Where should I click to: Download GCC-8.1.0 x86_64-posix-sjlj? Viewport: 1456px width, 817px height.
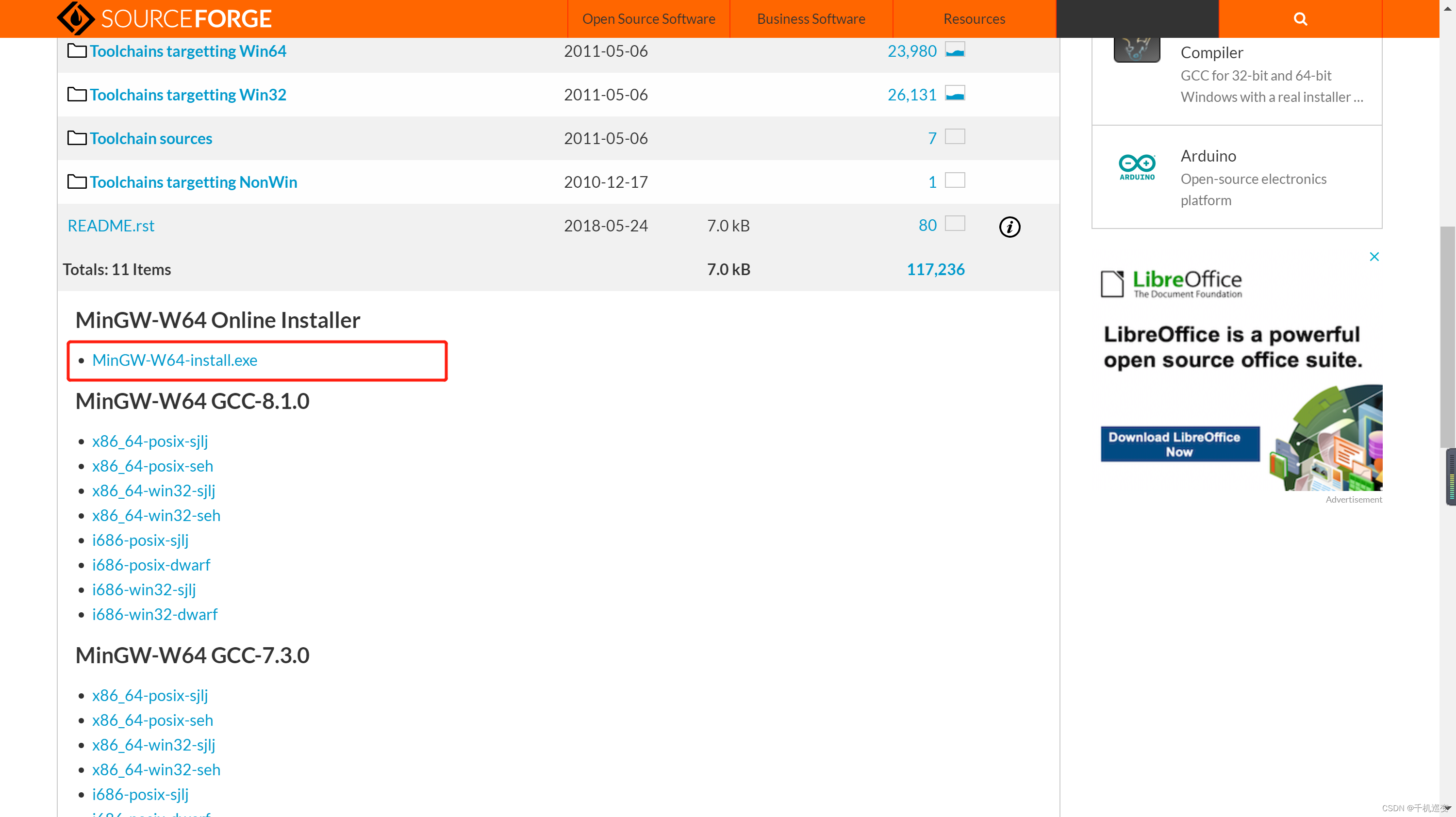click(x=150, y=441)
